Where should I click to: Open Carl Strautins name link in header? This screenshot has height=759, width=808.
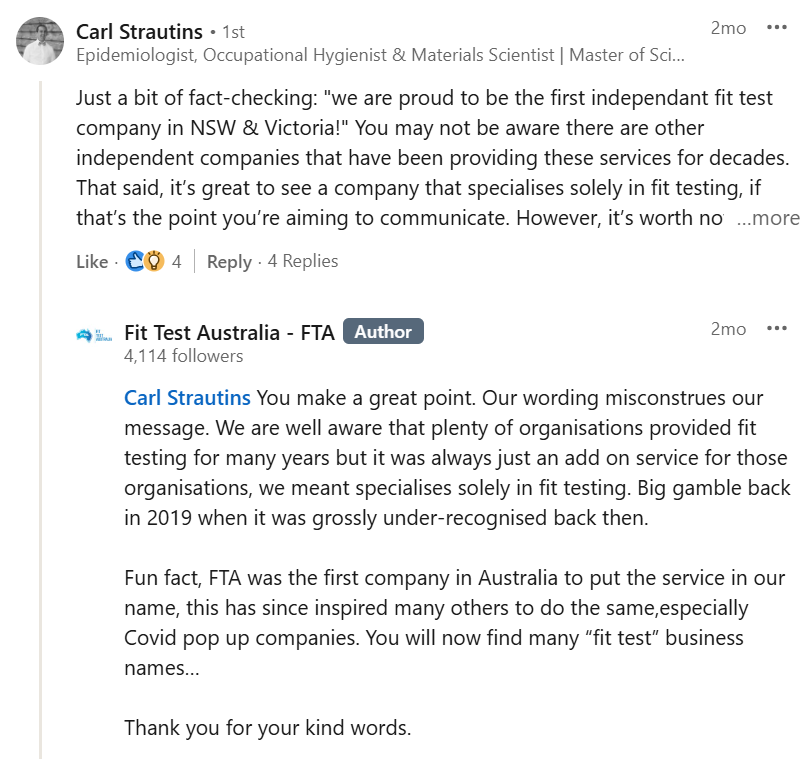click(x=139, y=32)
